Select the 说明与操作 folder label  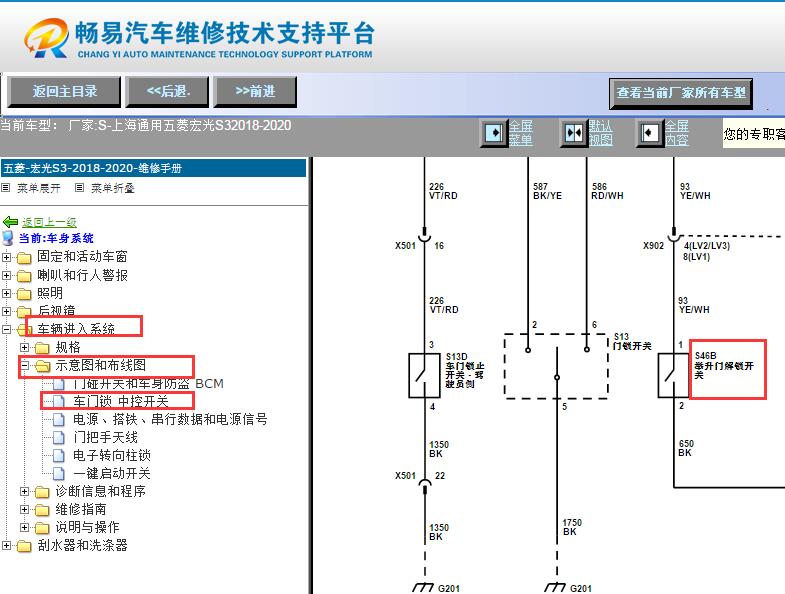(x=88, y=527)
